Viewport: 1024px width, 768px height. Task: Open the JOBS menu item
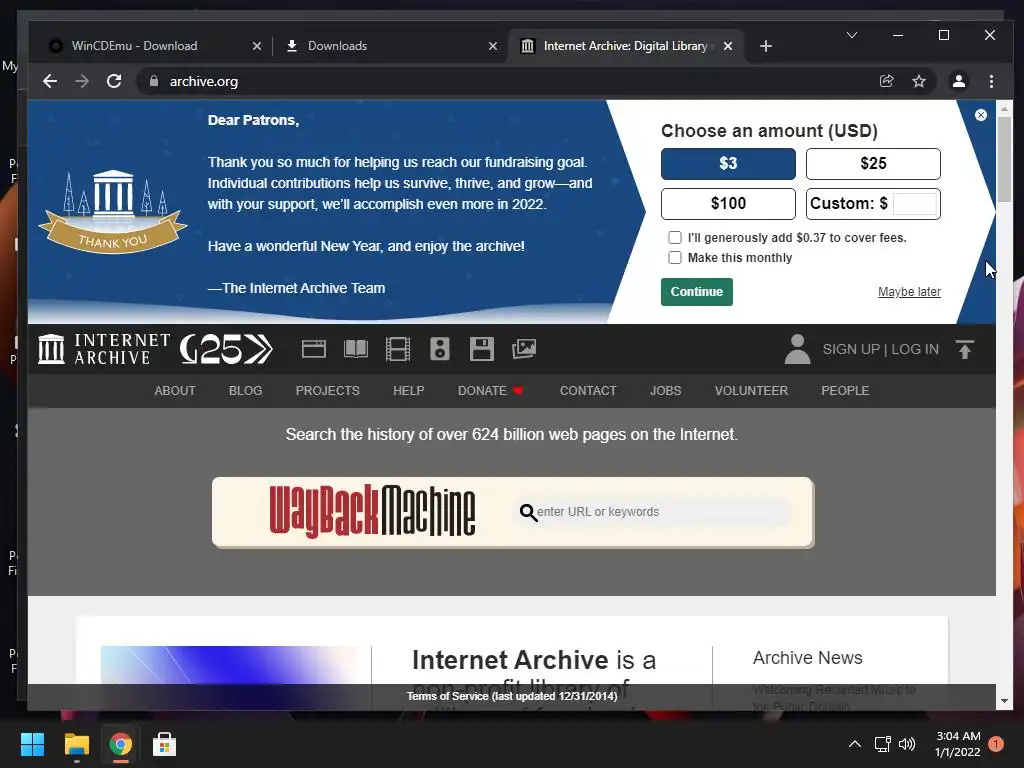[665, 391]
